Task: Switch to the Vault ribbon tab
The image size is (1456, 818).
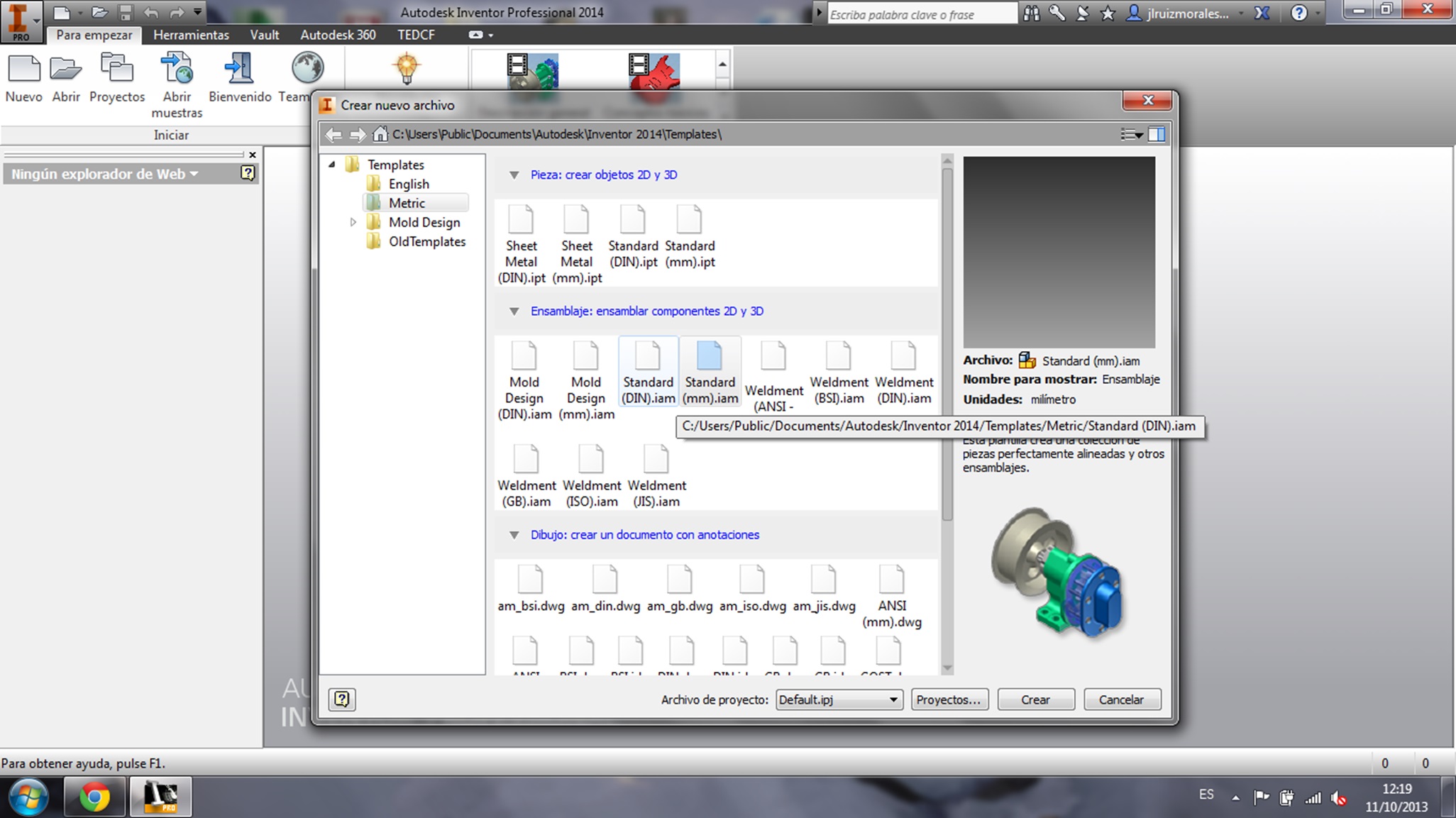Action: coord(264,35)
